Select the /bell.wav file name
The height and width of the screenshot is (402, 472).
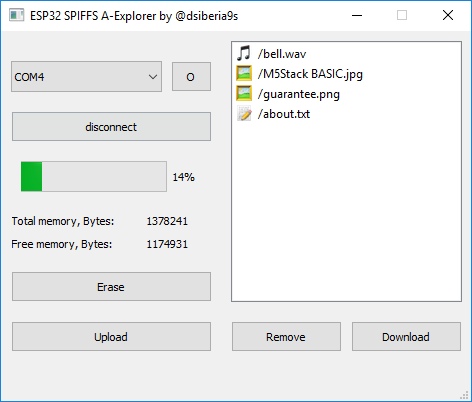point(282,54)
